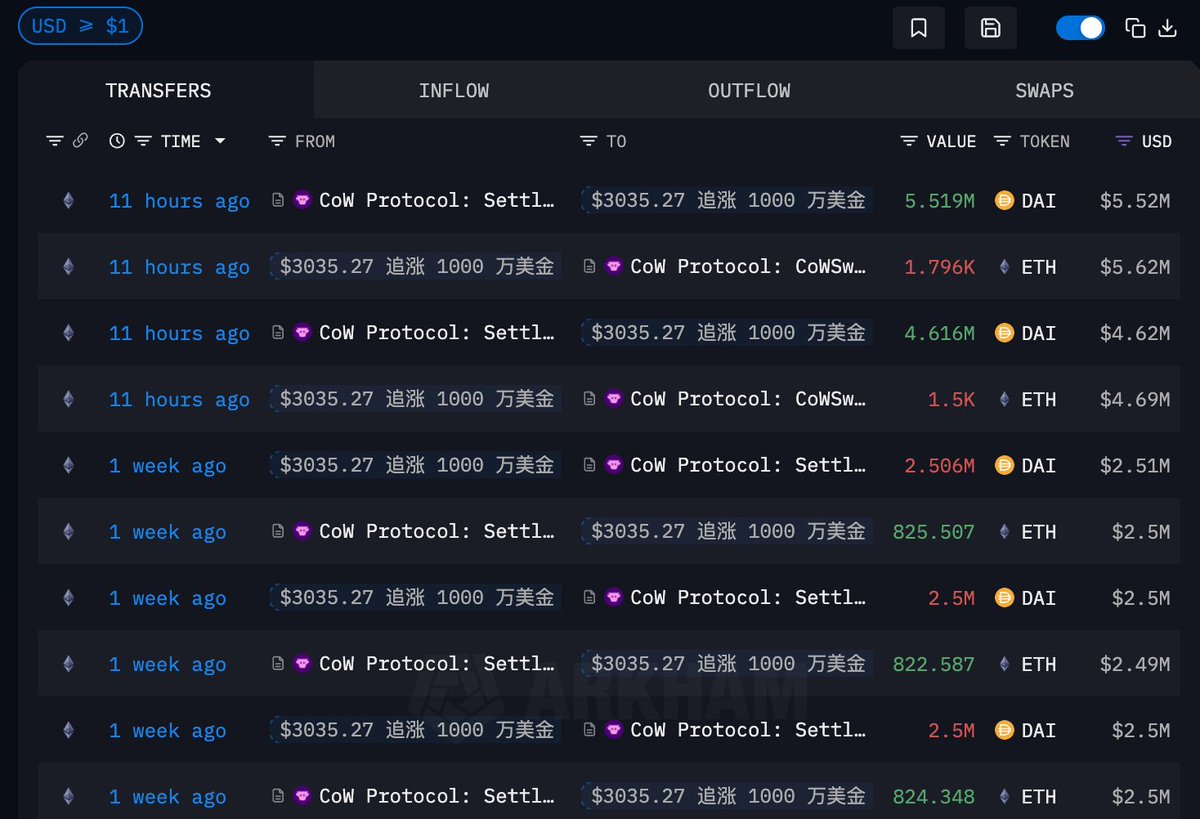Click the value '1.5K'
This screenshot has width=1200, height=819.
pos(951,399)
